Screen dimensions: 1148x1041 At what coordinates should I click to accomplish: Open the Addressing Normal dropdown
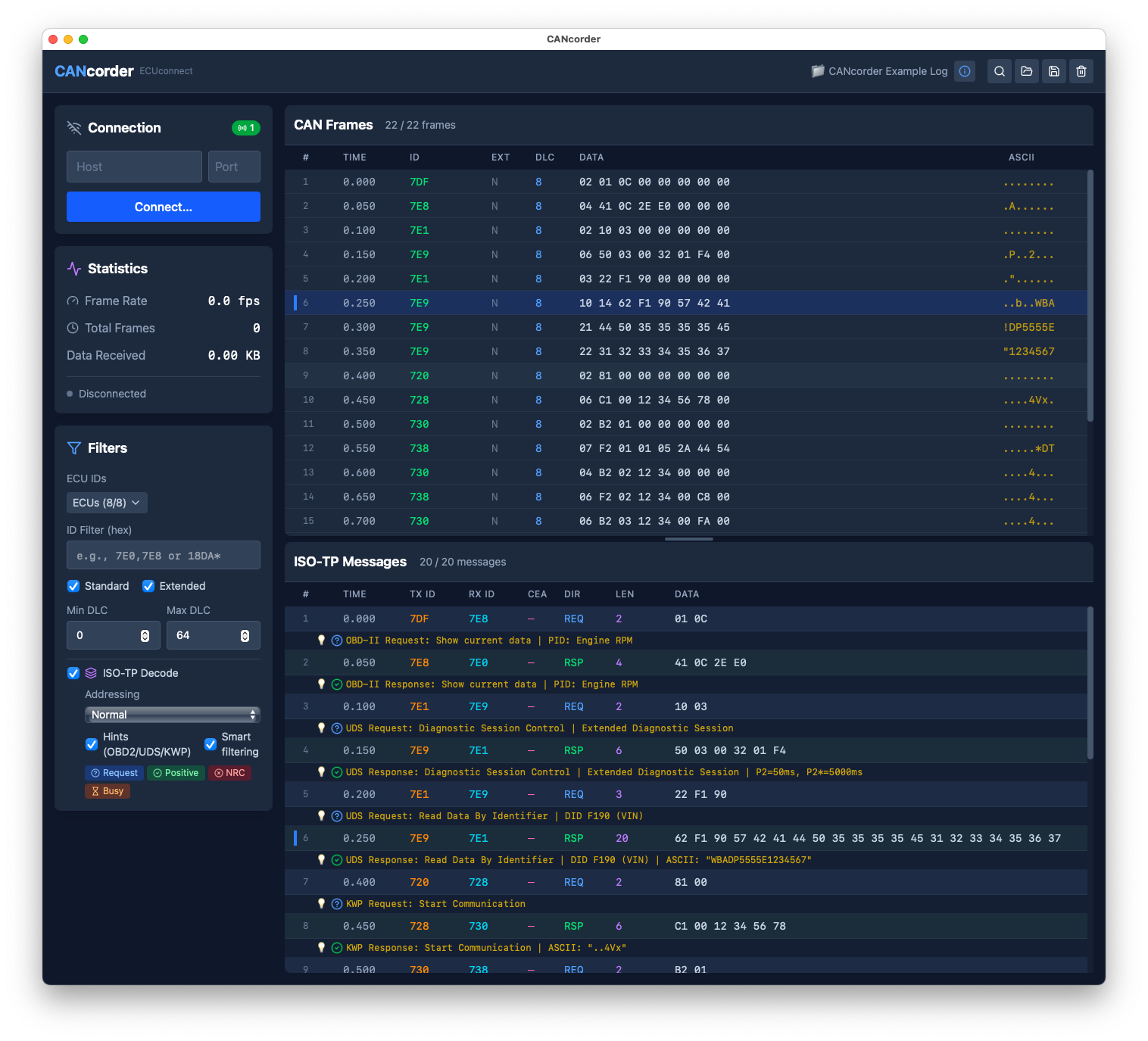173,715
